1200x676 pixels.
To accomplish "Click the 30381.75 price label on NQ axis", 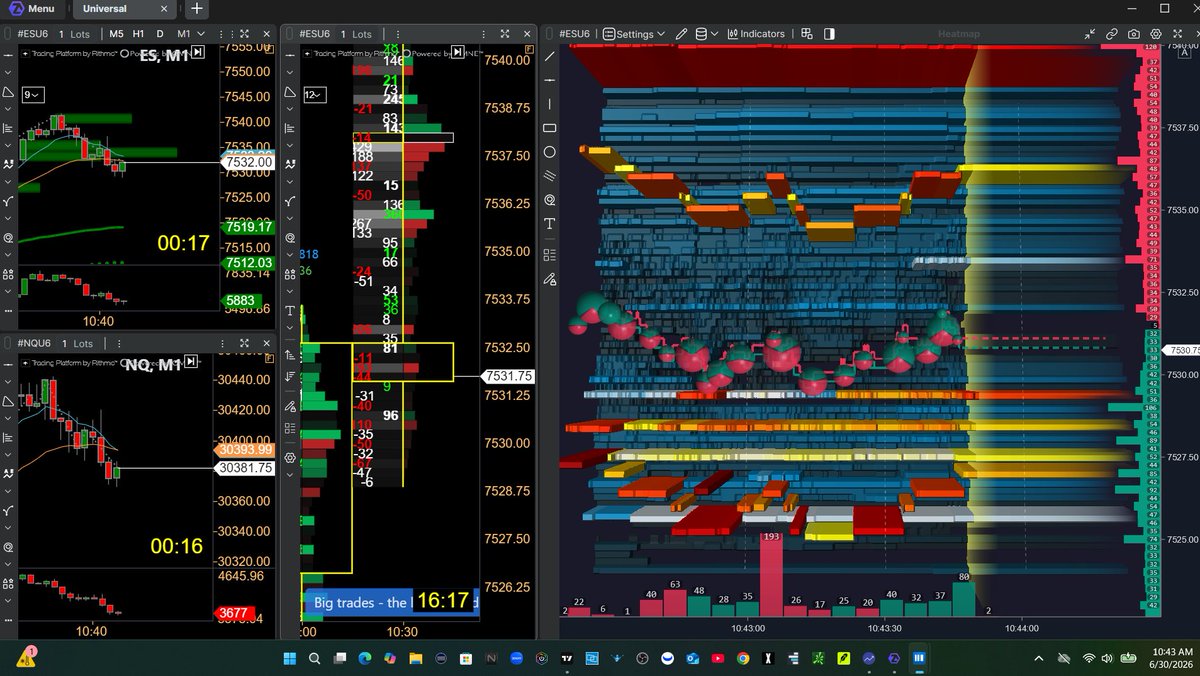I will click(x=245, y=467).
